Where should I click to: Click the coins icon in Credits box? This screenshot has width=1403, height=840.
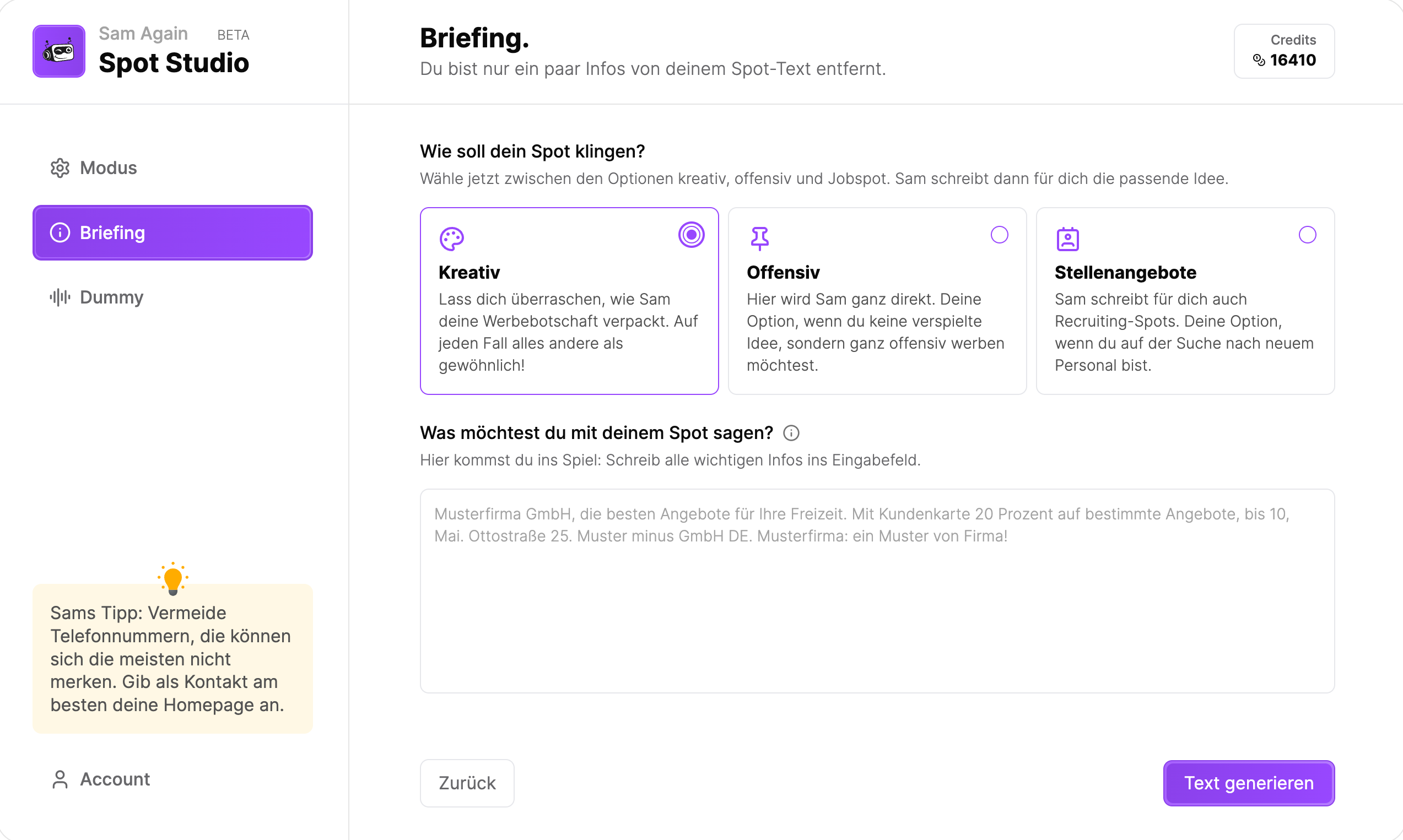[x=1259, y=60]
